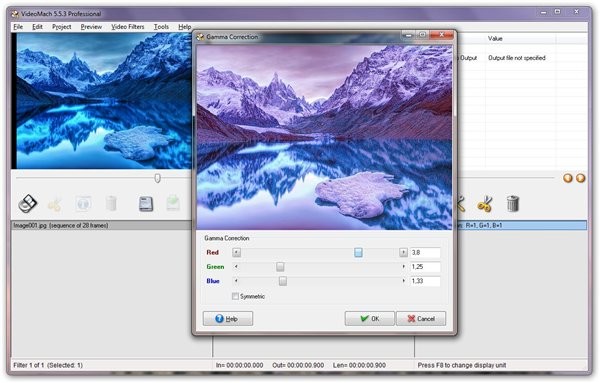The image size is (600, 383).
Task: Click the In= 00:00:00.000 status entry
Action: [x=239, y=365]
